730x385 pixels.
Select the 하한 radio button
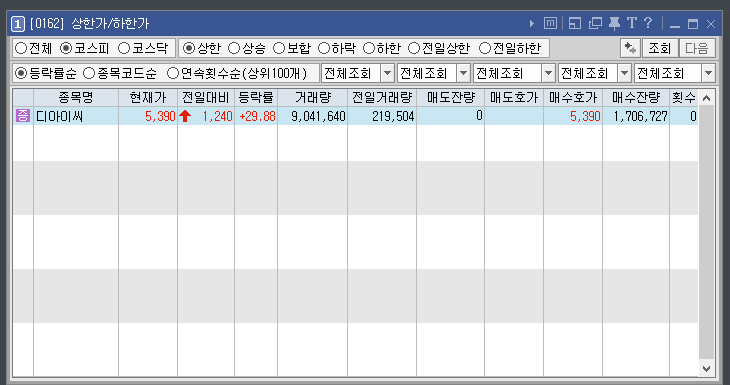pyautogui.click(x=369, y=48)
